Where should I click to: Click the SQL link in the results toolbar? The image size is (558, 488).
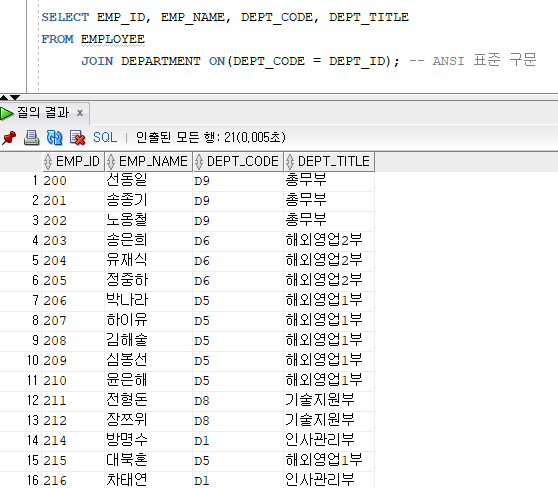(x=105, y=137)
